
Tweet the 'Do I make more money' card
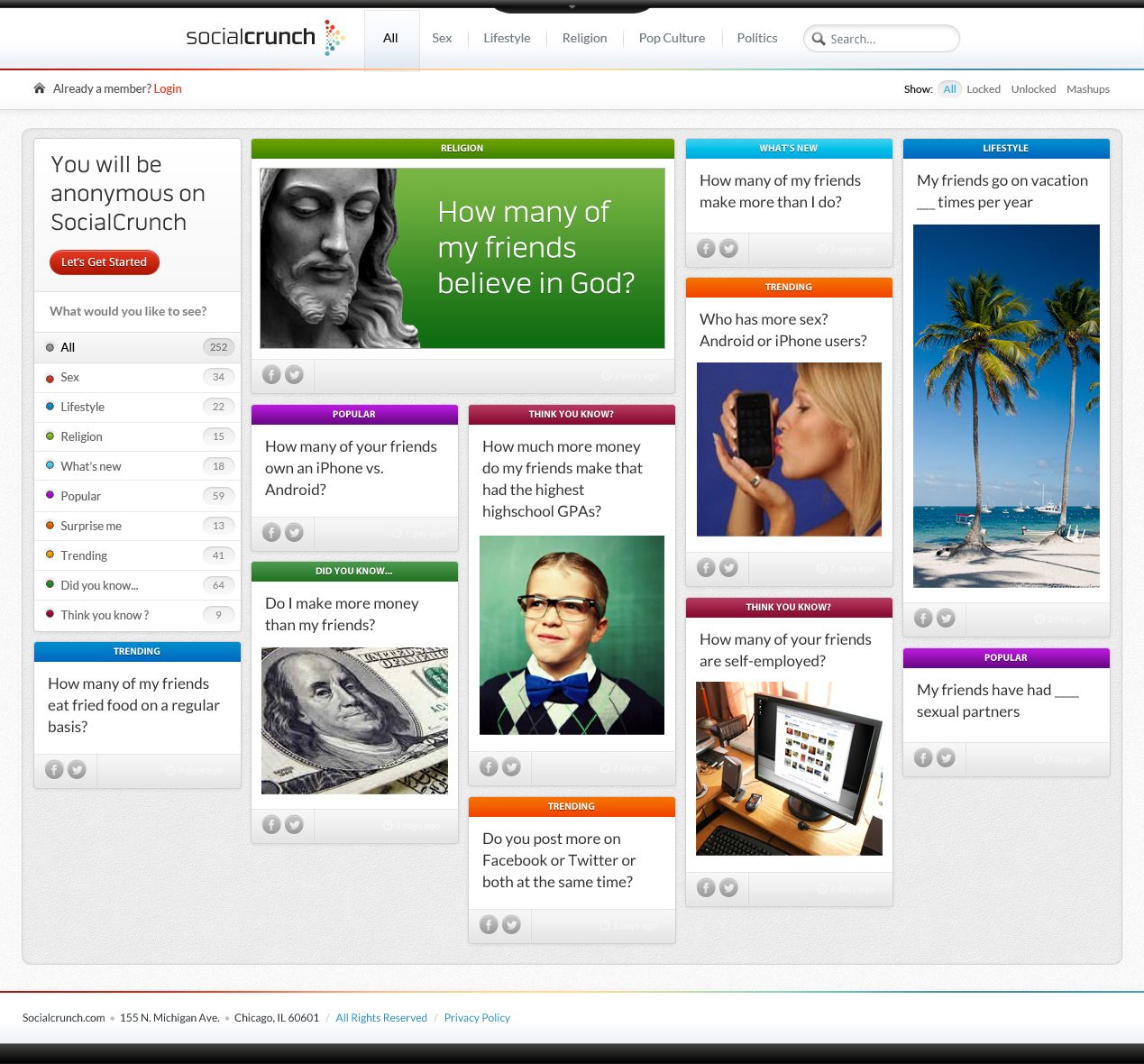pyautogui.click(x=294, y=824)
